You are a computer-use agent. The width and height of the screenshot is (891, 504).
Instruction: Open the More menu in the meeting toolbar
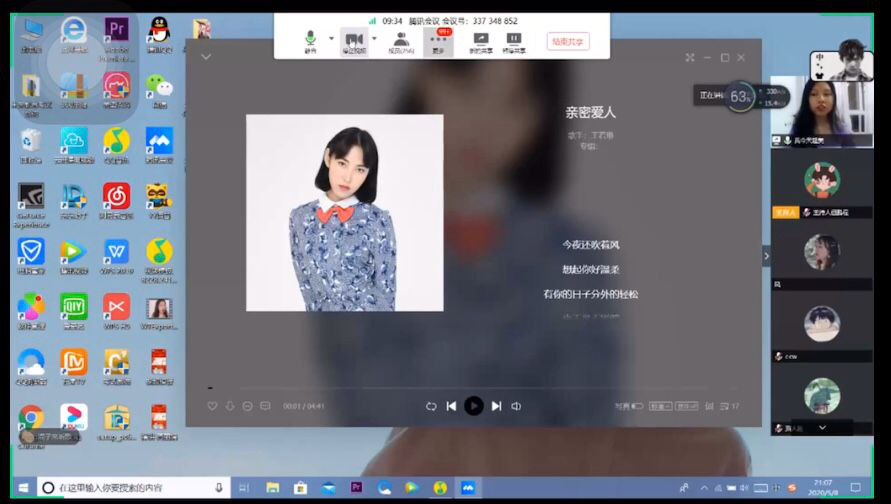coord(438,41)
